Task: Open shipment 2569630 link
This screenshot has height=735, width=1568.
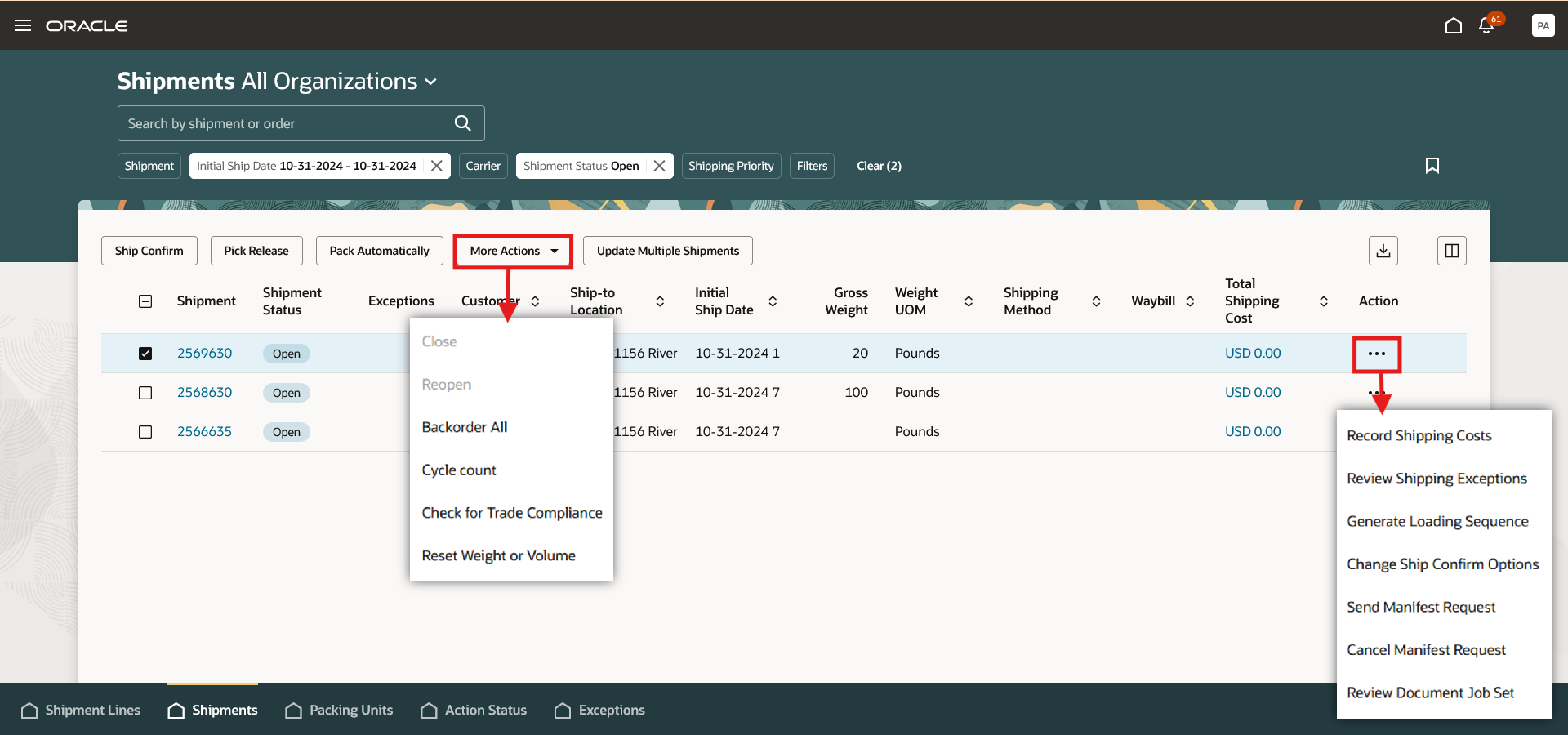Action: (x=204, y=354)
